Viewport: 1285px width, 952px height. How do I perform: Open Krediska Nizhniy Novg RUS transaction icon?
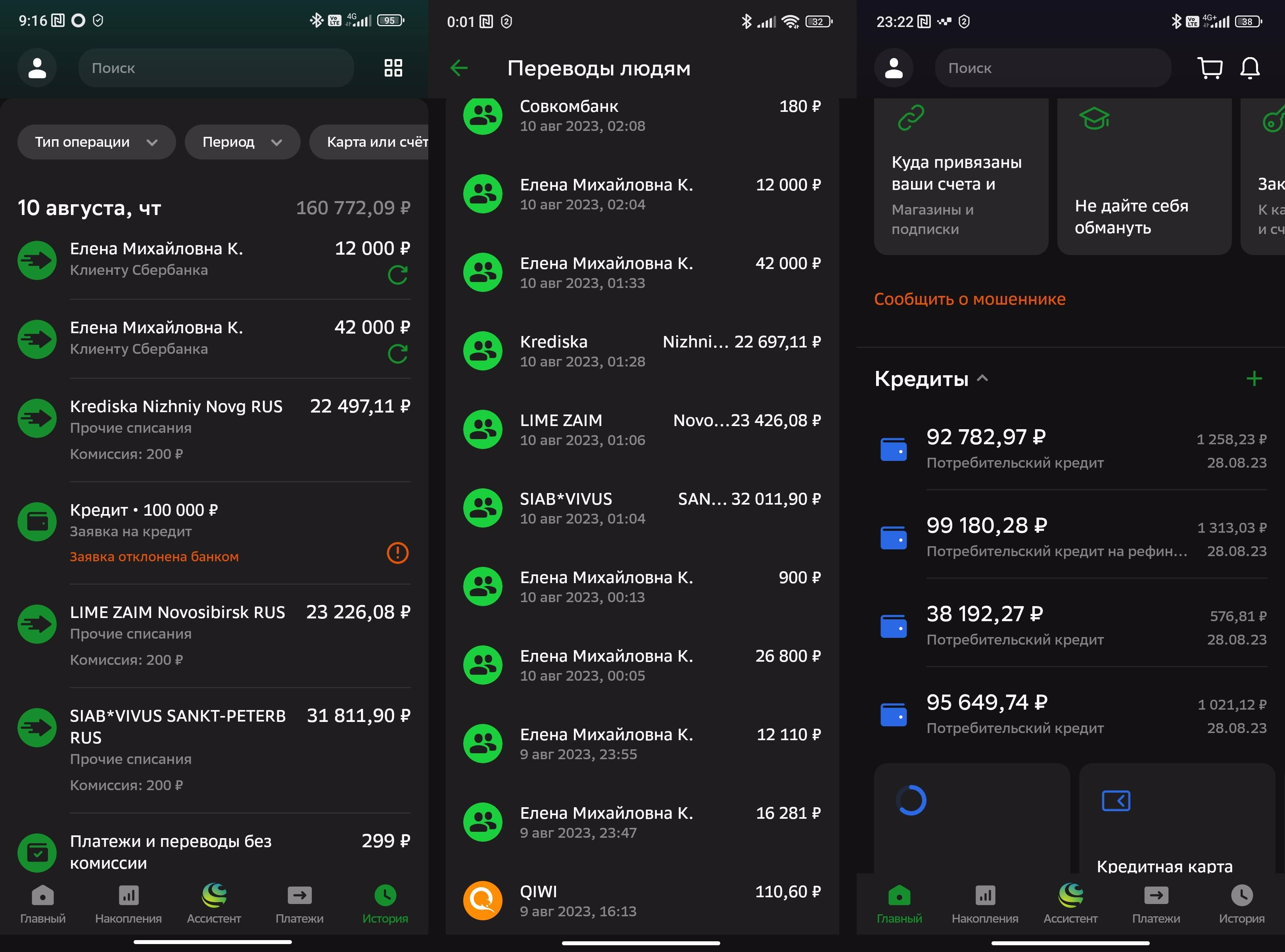(x=37, y=418)
